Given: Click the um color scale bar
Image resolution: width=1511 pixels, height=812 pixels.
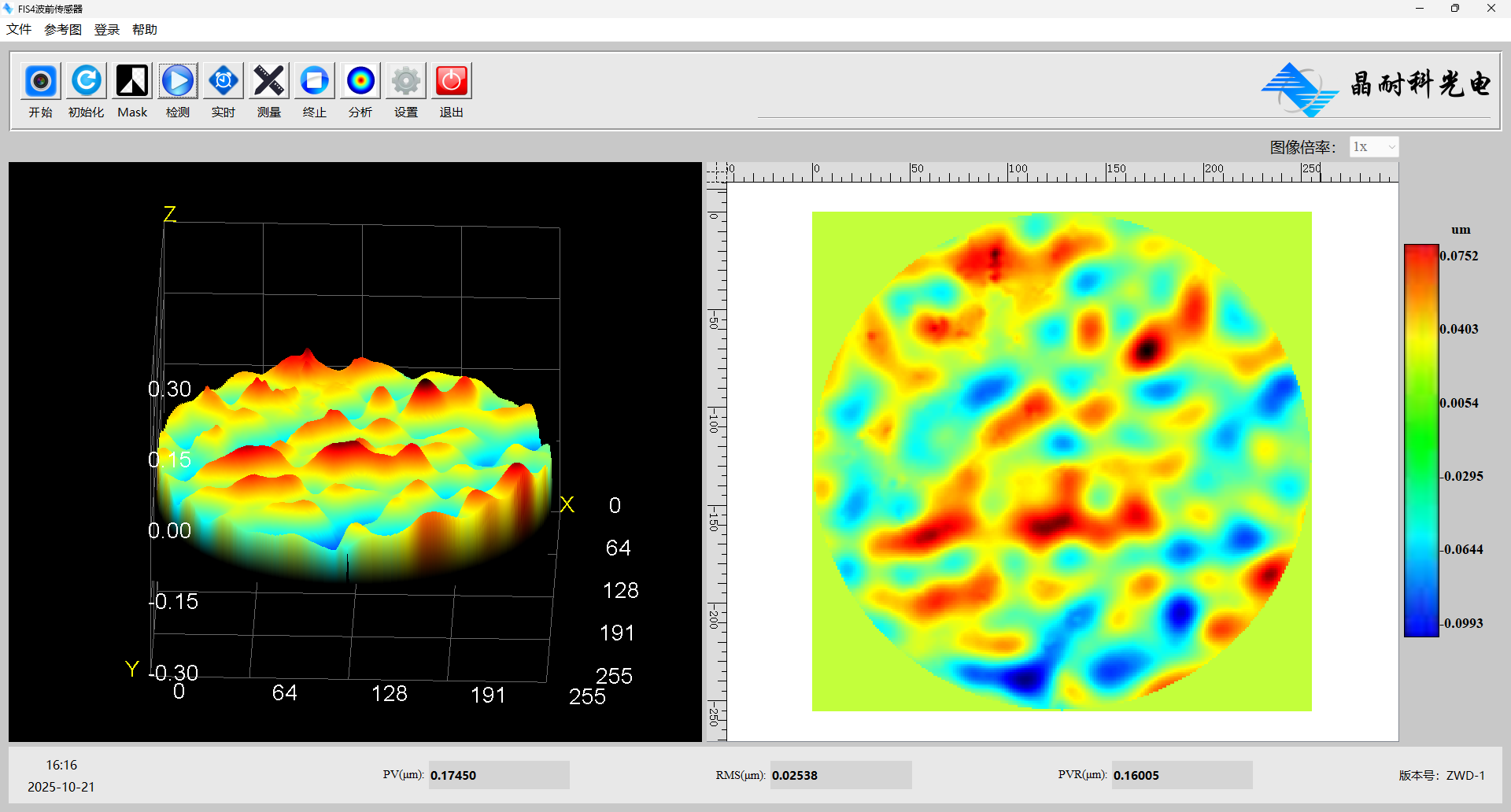Looking at the screenshot, I should point(1421,441).
